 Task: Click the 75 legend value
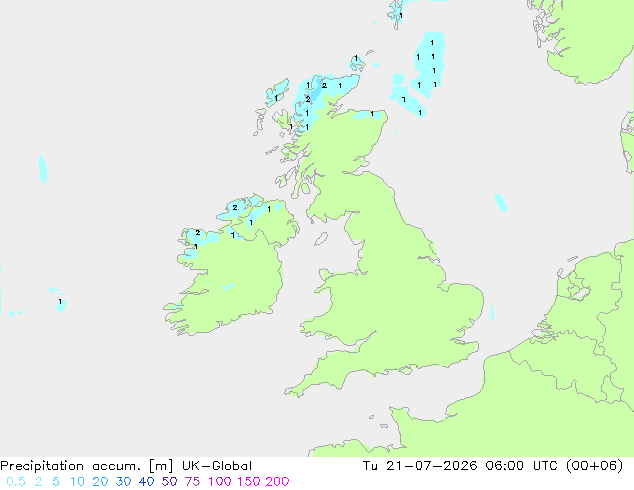coord(192,482)
